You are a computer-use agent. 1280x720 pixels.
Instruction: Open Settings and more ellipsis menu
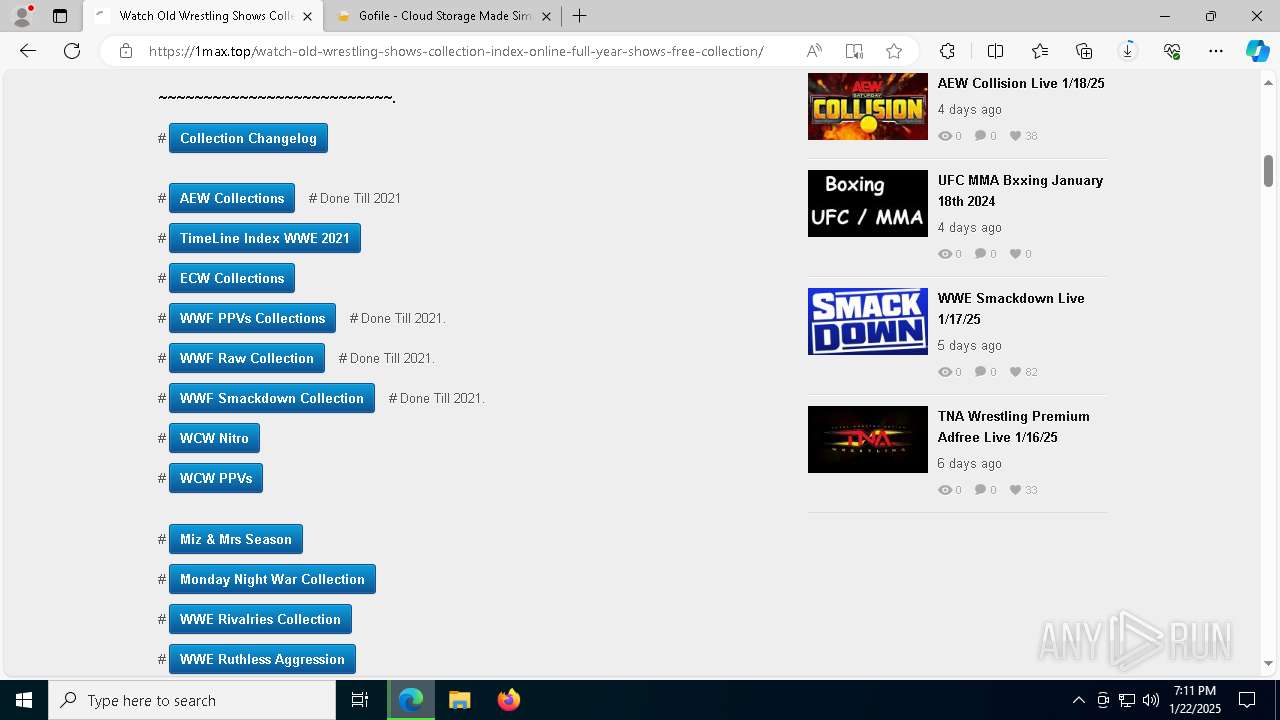pos(1216,51)
